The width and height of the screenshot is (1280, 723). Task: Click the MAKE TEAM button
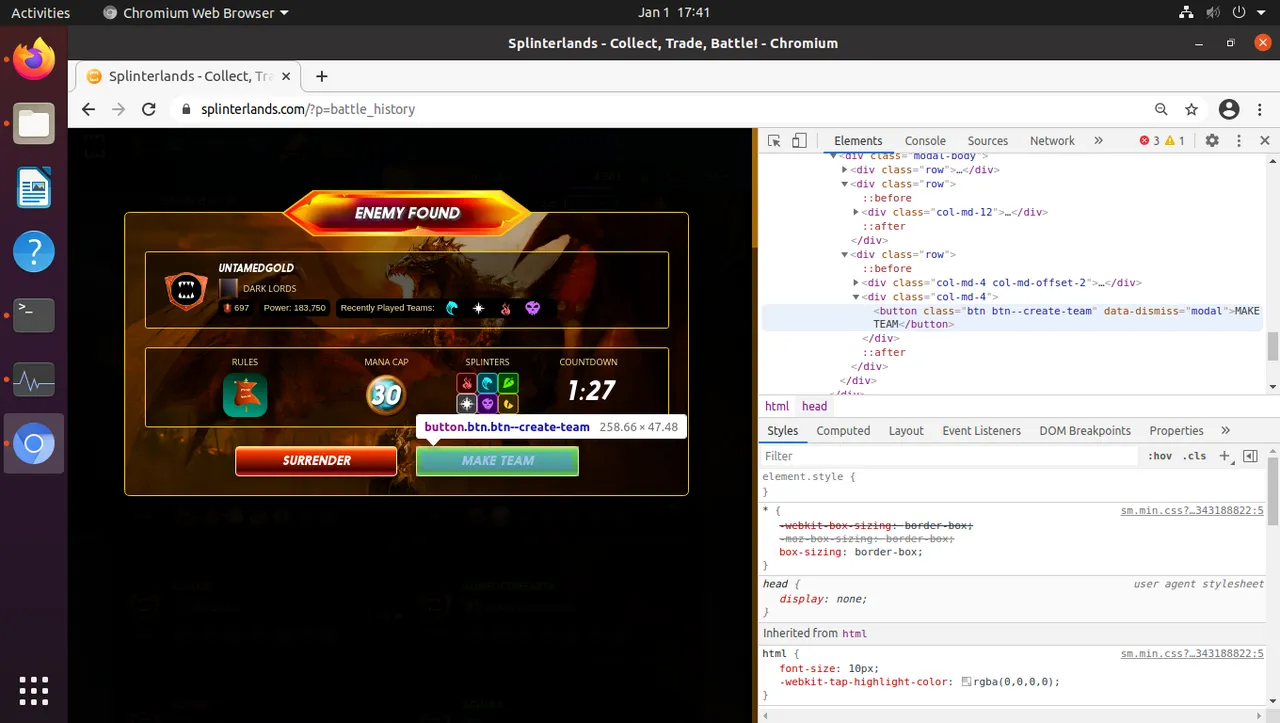click(x=497, y=461)
